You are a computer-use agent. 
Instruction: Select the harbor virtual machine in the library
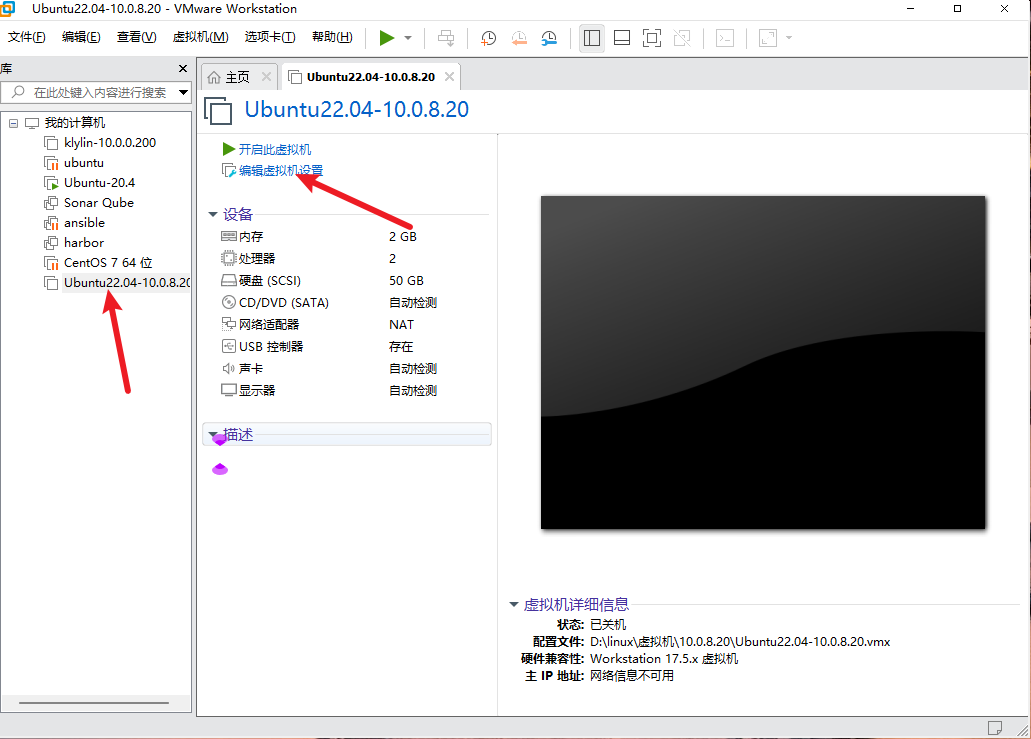[x=85, y=242]
